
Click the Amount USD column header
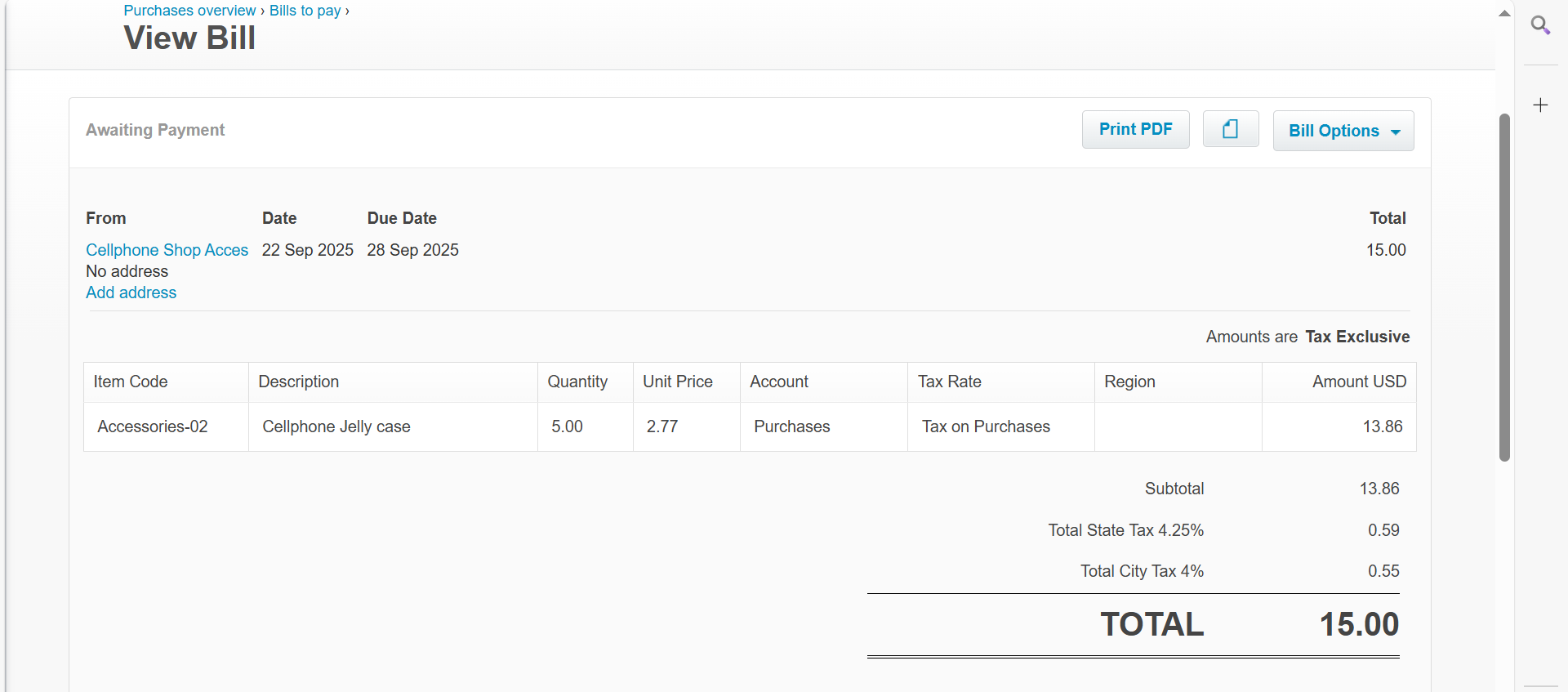pyautogui.click(x=1359, y=382)
